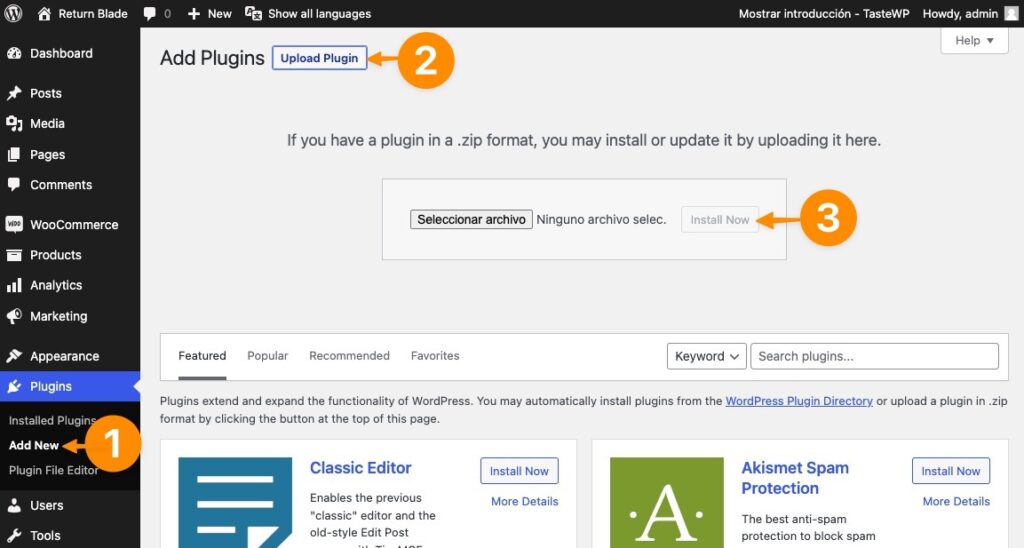This screenshot has width=1024, height=548.
Task: Click the WooCommerce logo icon
Action: coord(14,224)
